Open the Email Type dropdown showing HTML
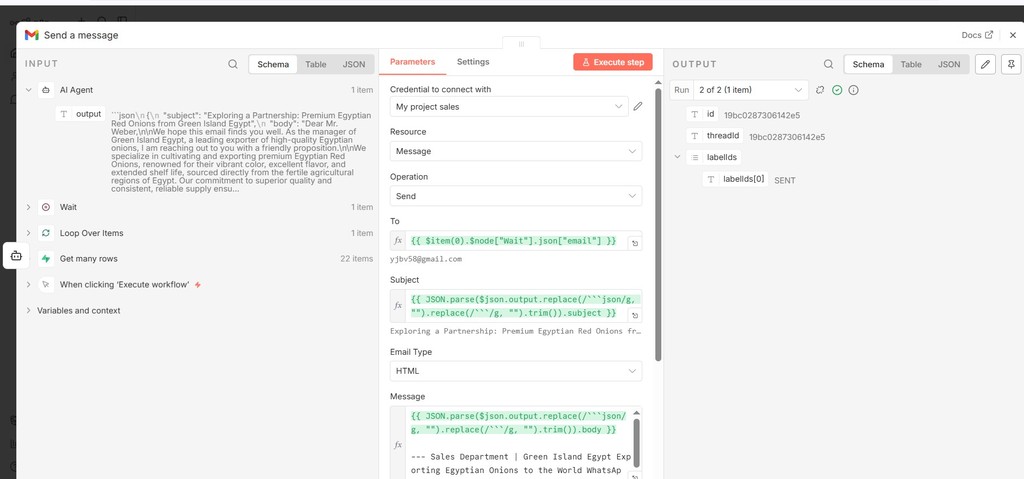Image resolution: width=1024 pixels, height=479 pixels. tap(516, 371)
